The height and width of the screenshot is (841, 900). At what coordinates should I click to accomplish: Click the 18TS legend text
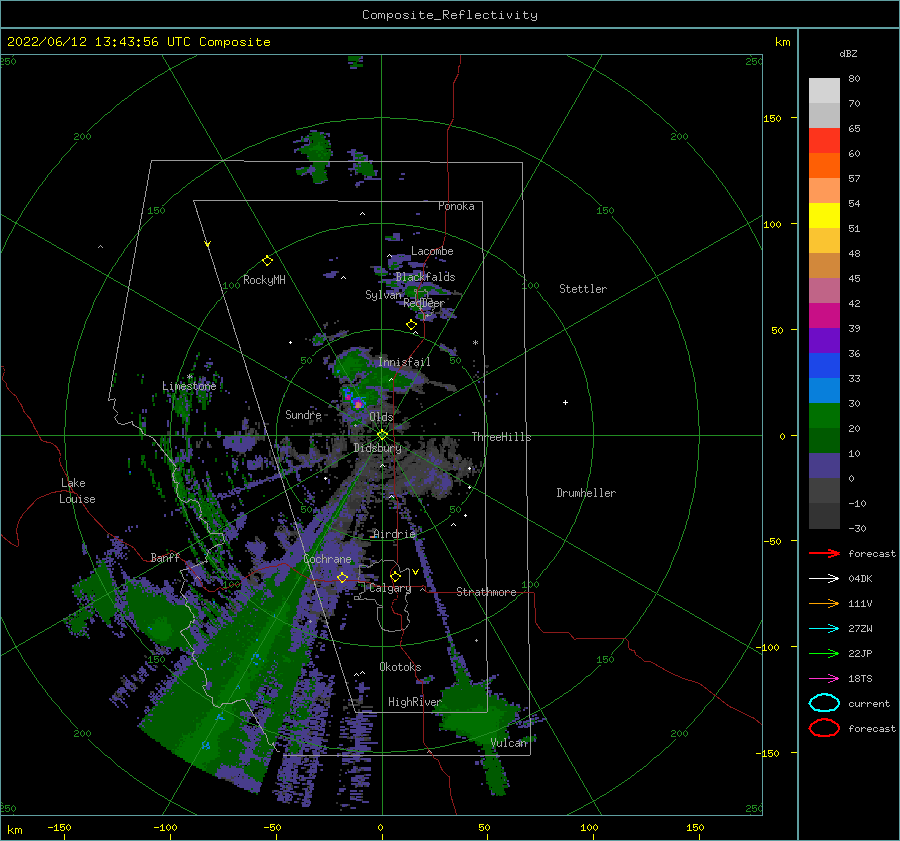click(x=860, y=679)
